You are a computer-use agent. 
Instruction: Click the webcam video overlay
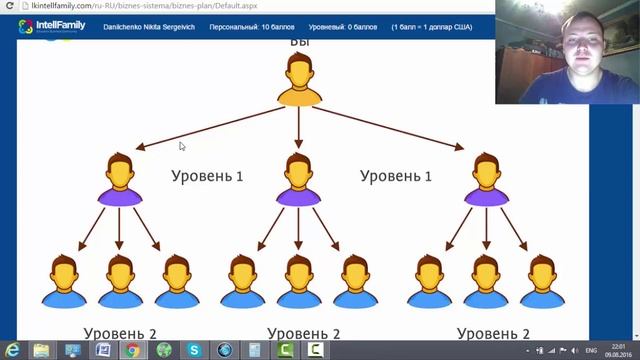pos(567,52)
